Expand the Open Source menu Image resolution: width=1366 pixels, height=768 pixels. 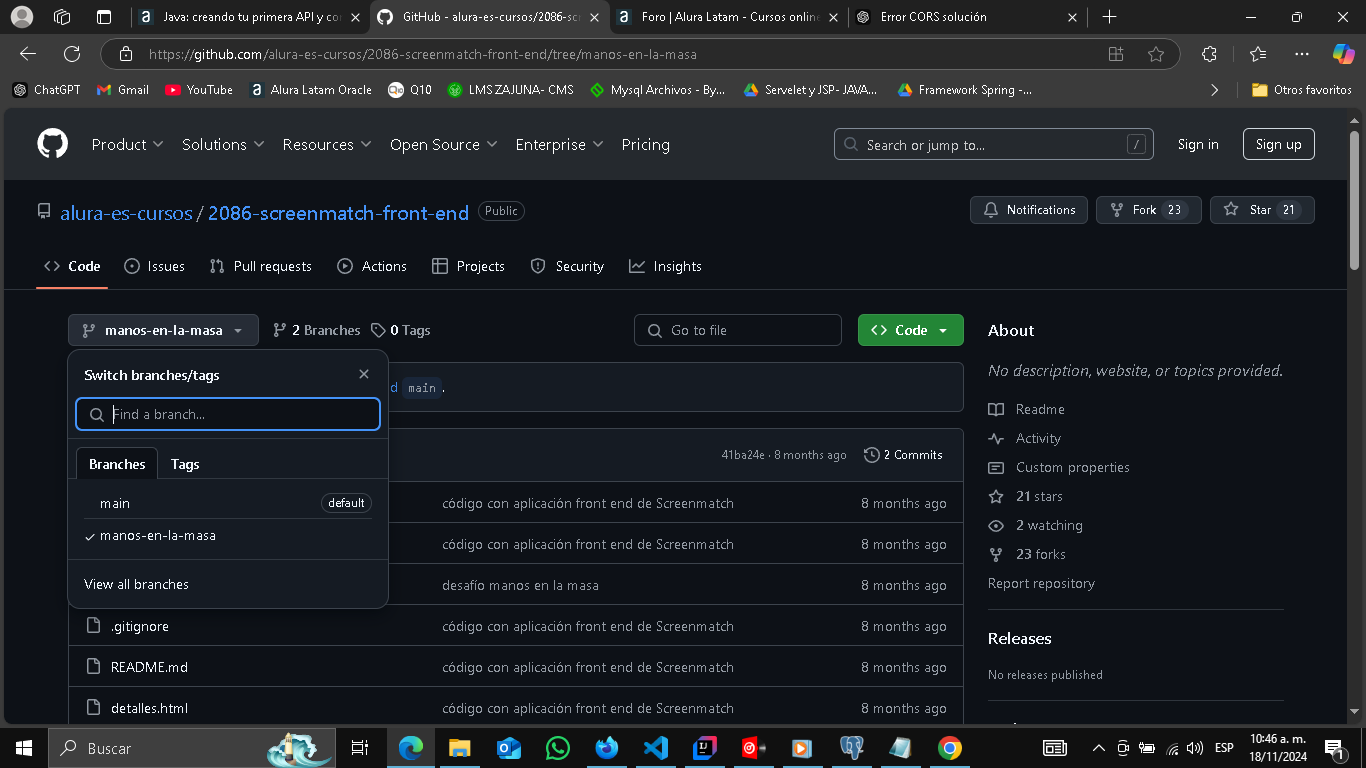[x=444, y=145]
